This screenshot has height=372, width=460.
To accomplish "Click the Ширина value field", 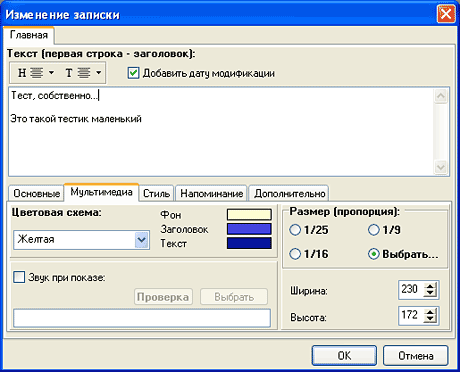I will click(411, 289).
